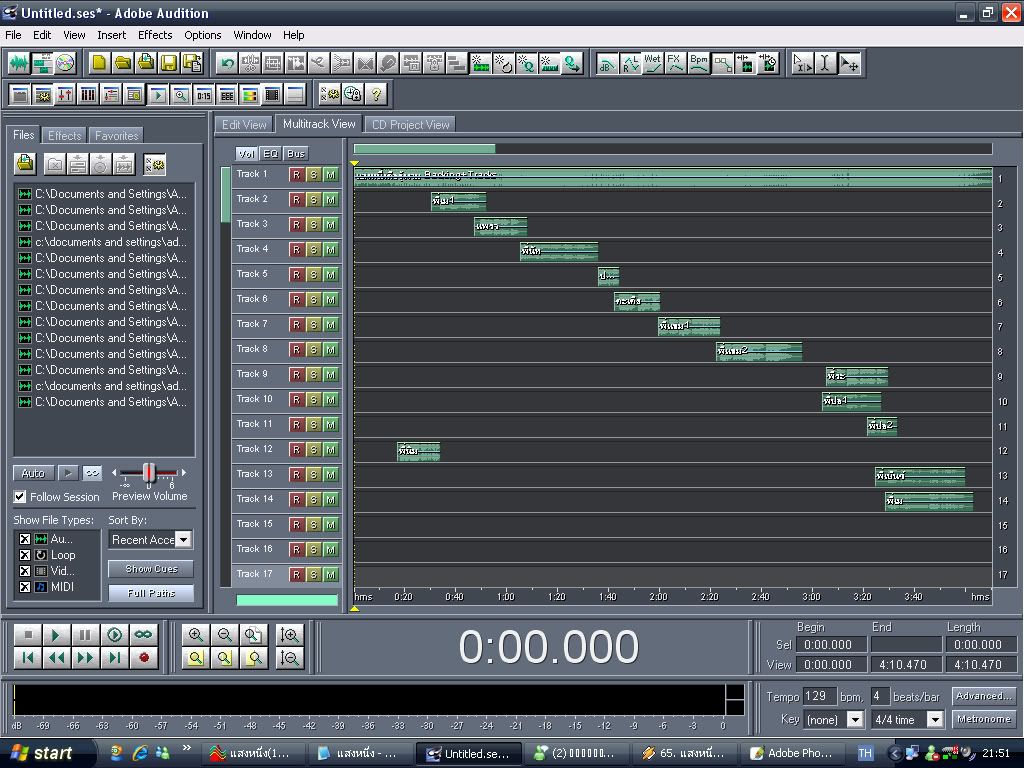The height and width of the screenshot is (768, 1024).
Task: Solo Track 2 with its S button
Action: tap(314, 200)
